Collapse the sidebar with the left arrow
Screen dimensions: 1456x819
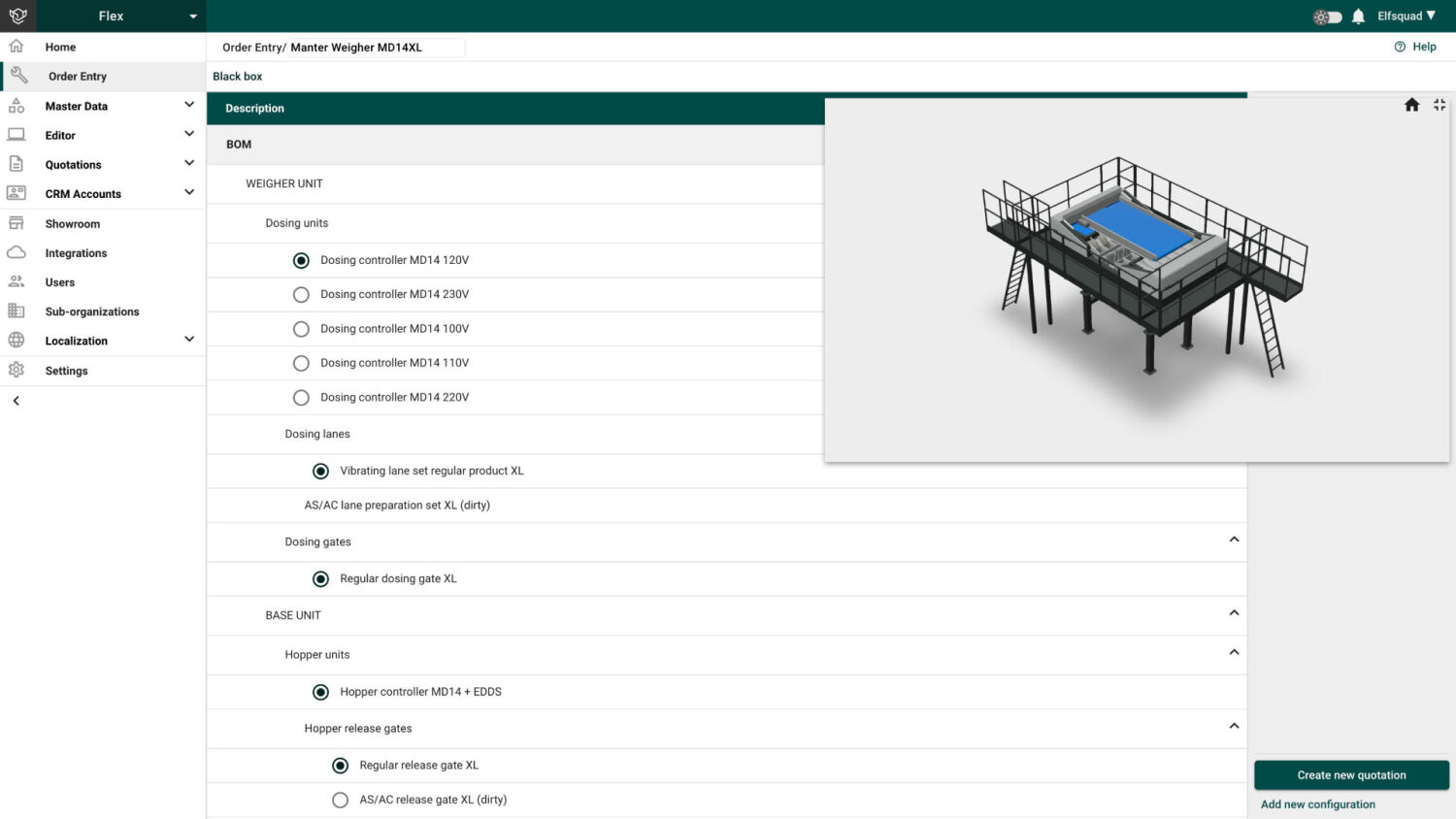[x=17, y=401]
